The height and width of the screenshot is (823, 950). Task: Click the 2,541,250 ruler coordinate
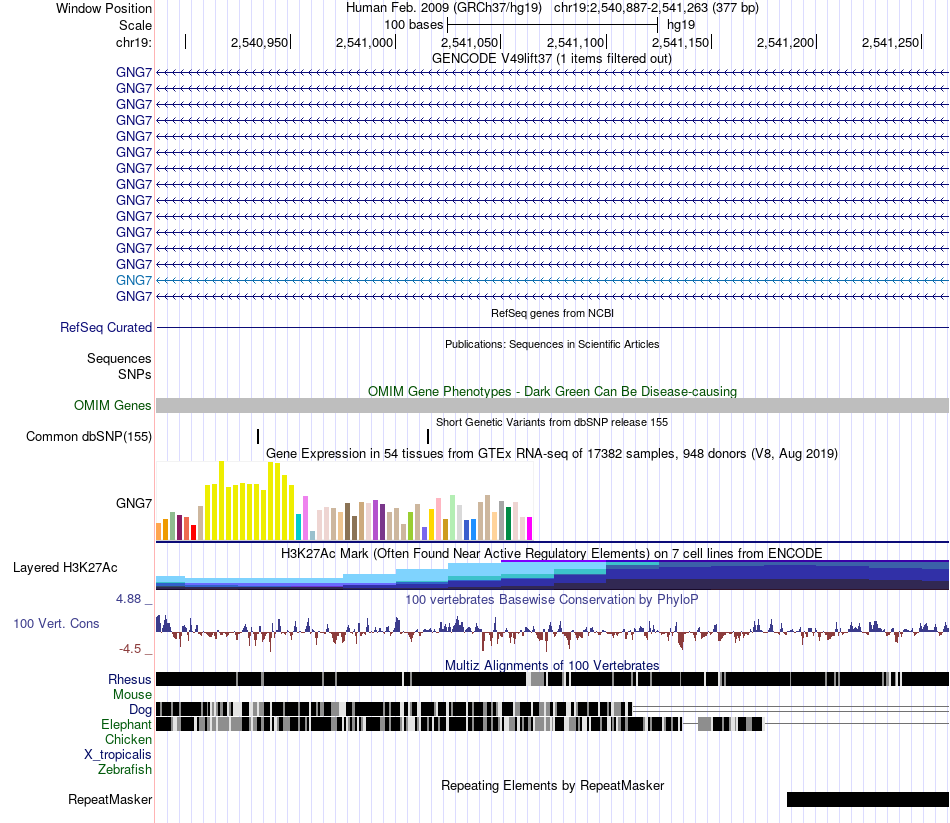[x=891, y=42]
